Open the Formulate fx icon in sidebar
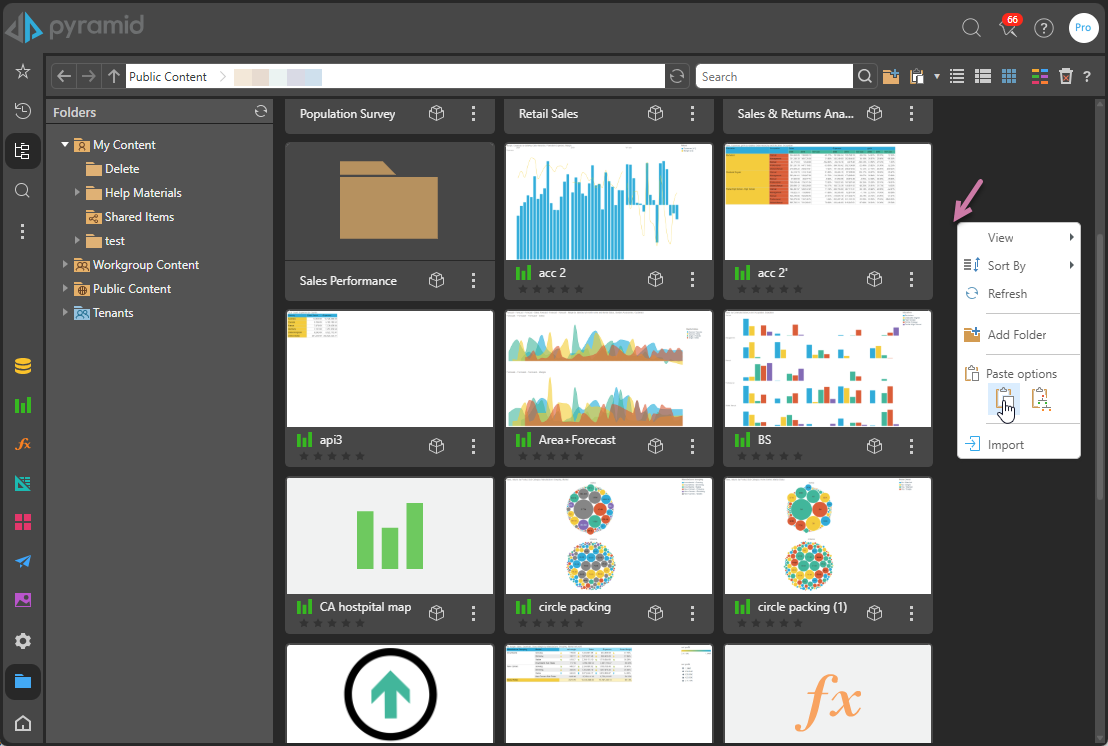Viewport: 1108px width, 746px height. pos(22,444)
